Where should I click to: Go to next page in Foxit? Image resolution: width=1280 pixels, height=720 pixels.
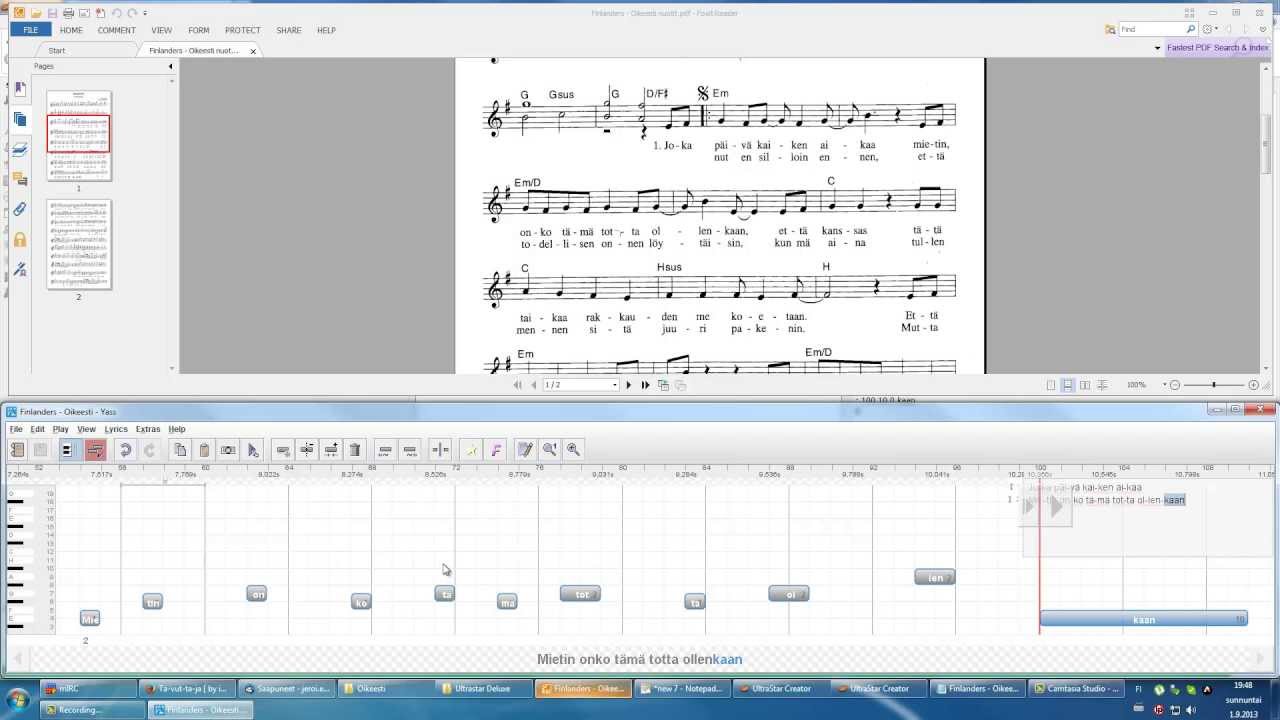629,385
